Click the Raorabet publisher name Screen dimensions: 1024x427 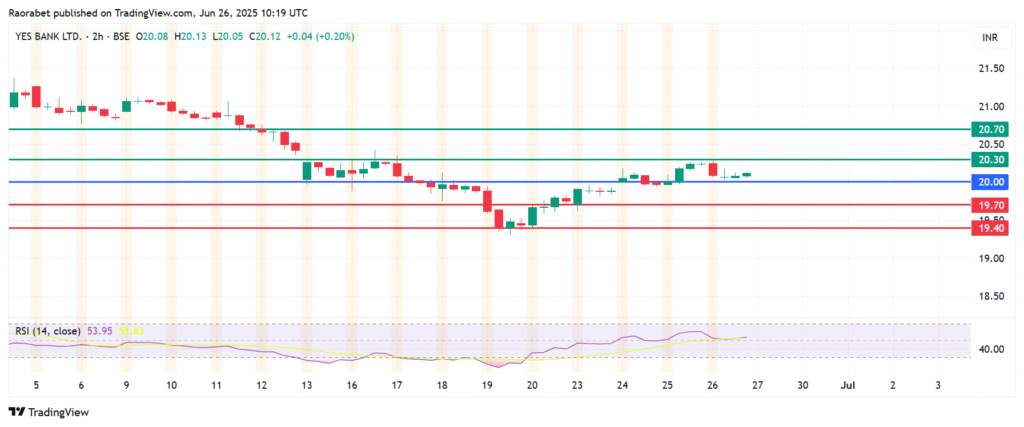point(31,12)
